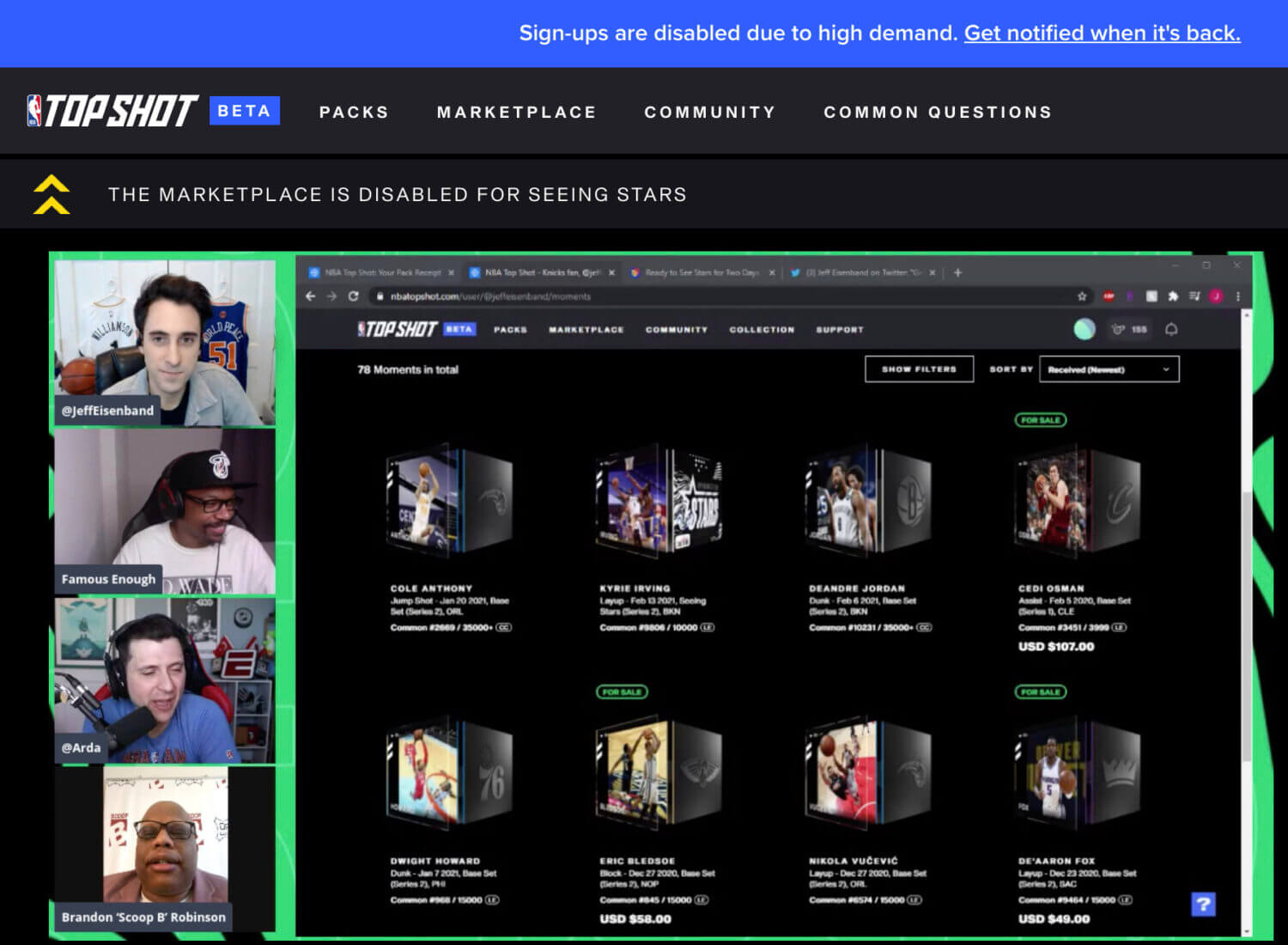Click the pink J profile avatar in Chrome
The height and width of the screenshot is (945, 1288).
pos(1216,296)
